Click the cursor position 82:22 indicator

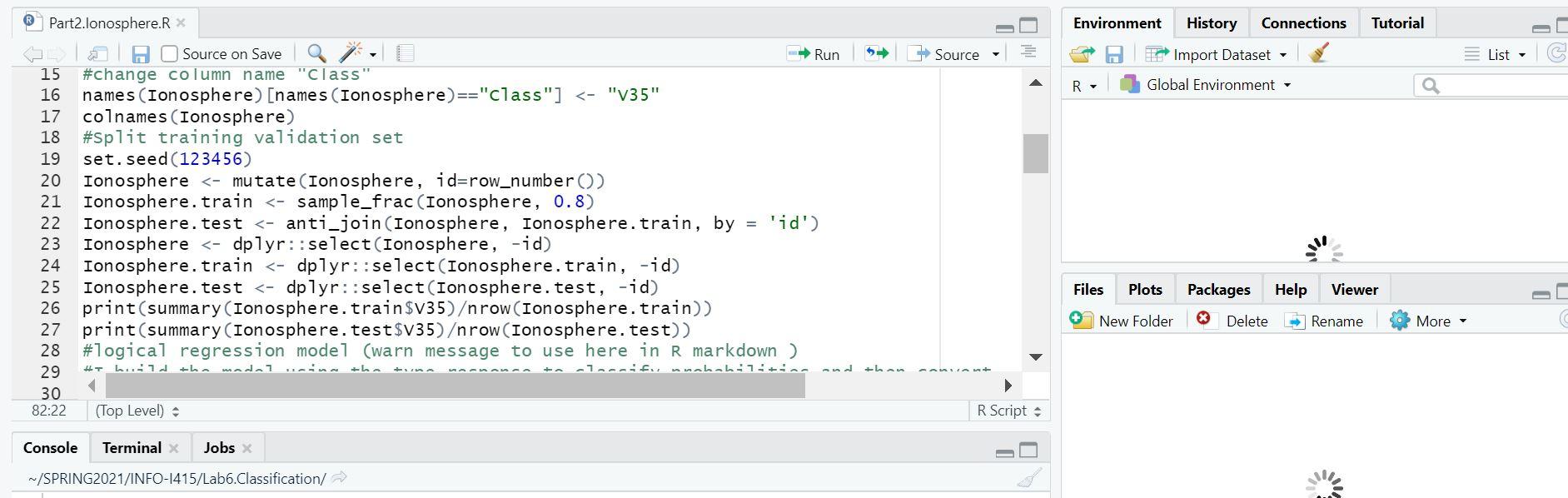click(x=48, y=411)
